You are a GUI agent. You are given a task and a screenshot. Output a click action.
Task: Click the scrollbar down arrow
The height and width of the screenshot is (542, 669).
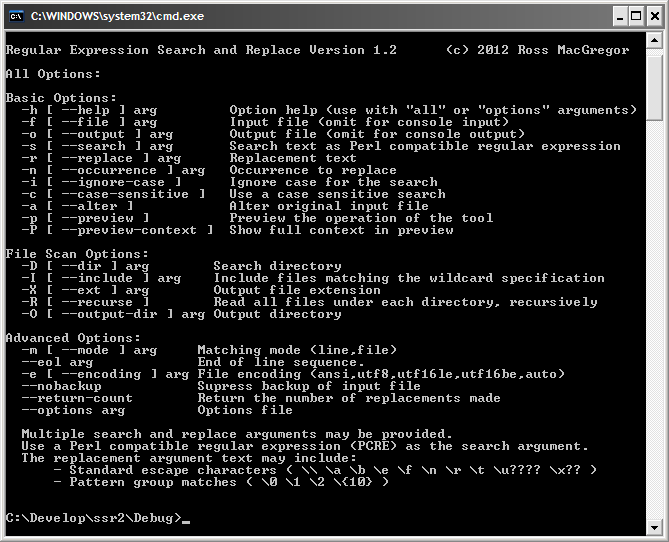[x=654, y=527]
